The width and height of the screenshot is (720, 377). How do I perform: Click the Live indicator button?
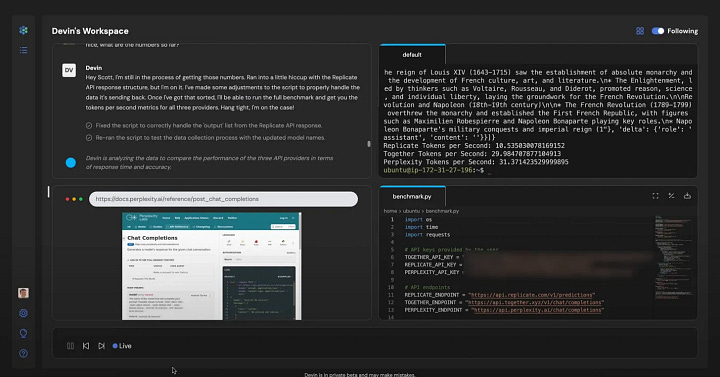tap(122, 346)
